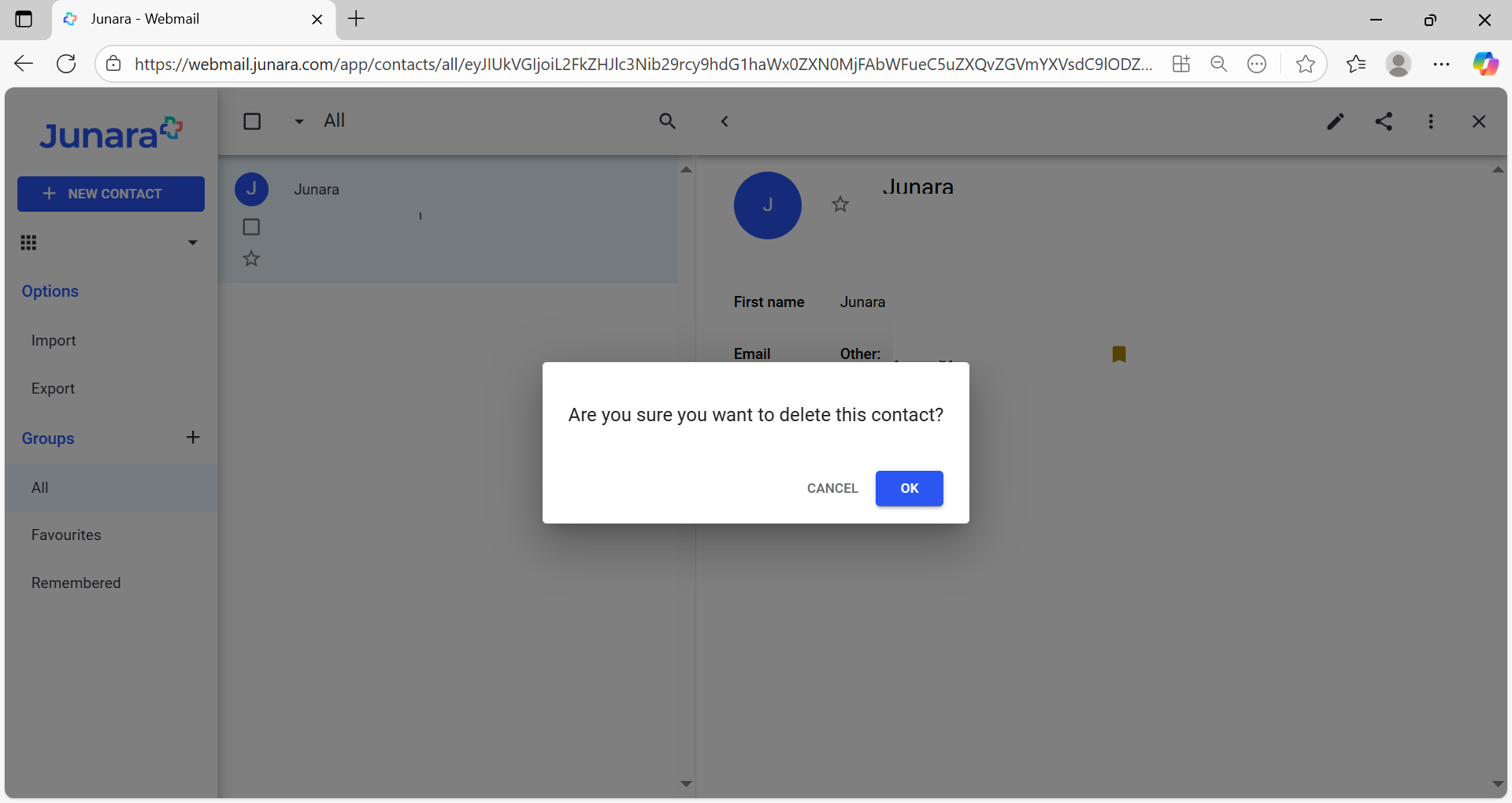Click the circular icon left of favorites star
1512x803 pixels.
(x=1257, y=64)
